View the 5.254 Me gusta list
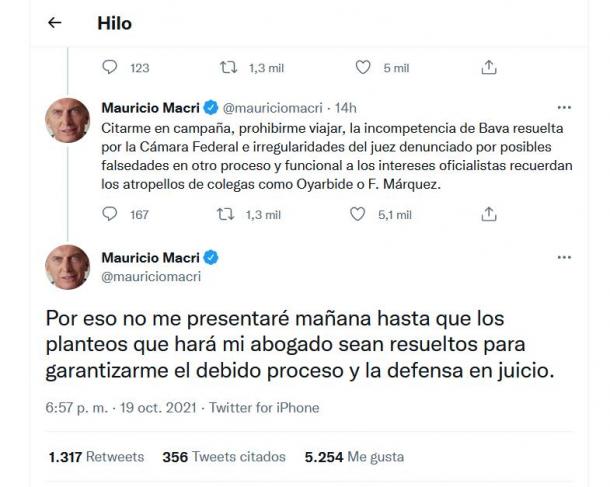610x487 pixels. point(354,457)
